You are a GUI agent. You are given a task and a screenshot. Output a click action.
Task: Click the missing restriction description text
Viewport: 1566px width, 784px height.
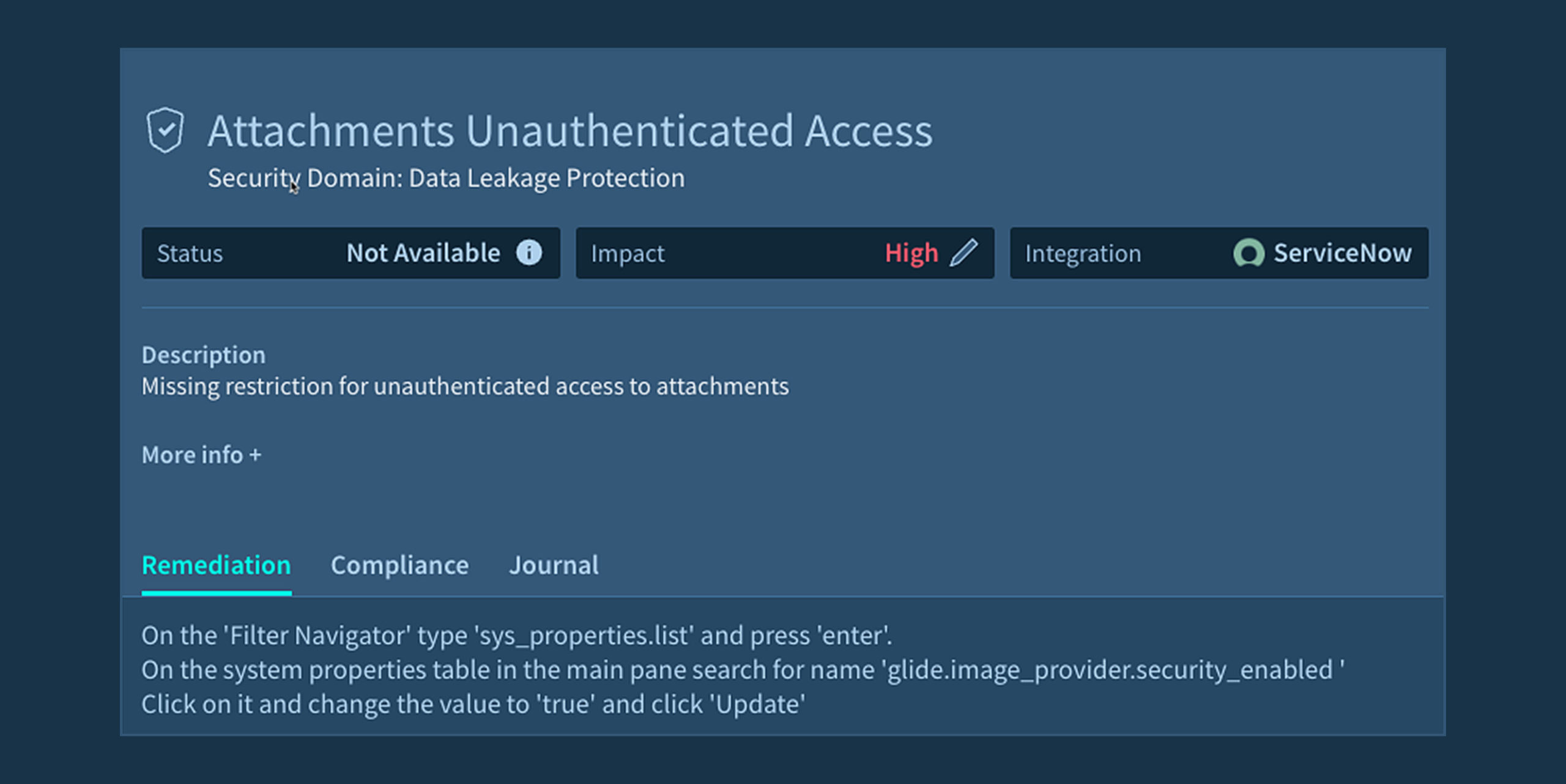[465, 386]
